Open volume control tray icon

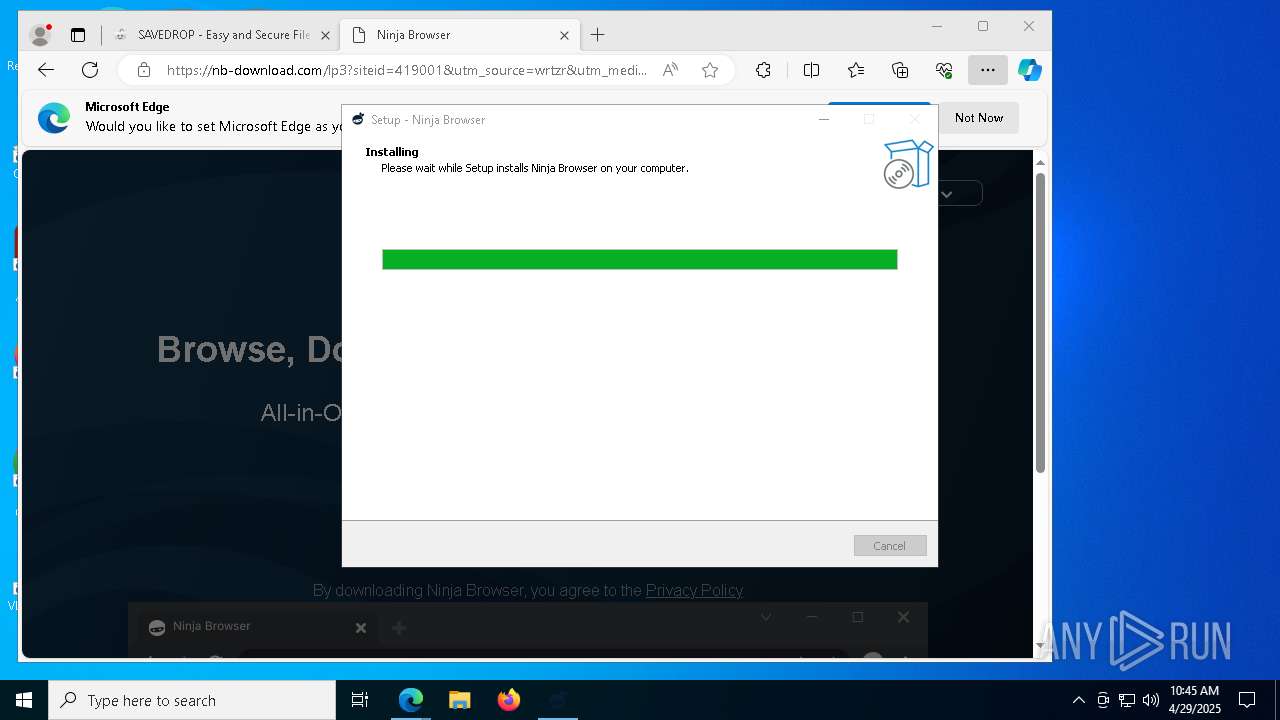pos(1151,700)
